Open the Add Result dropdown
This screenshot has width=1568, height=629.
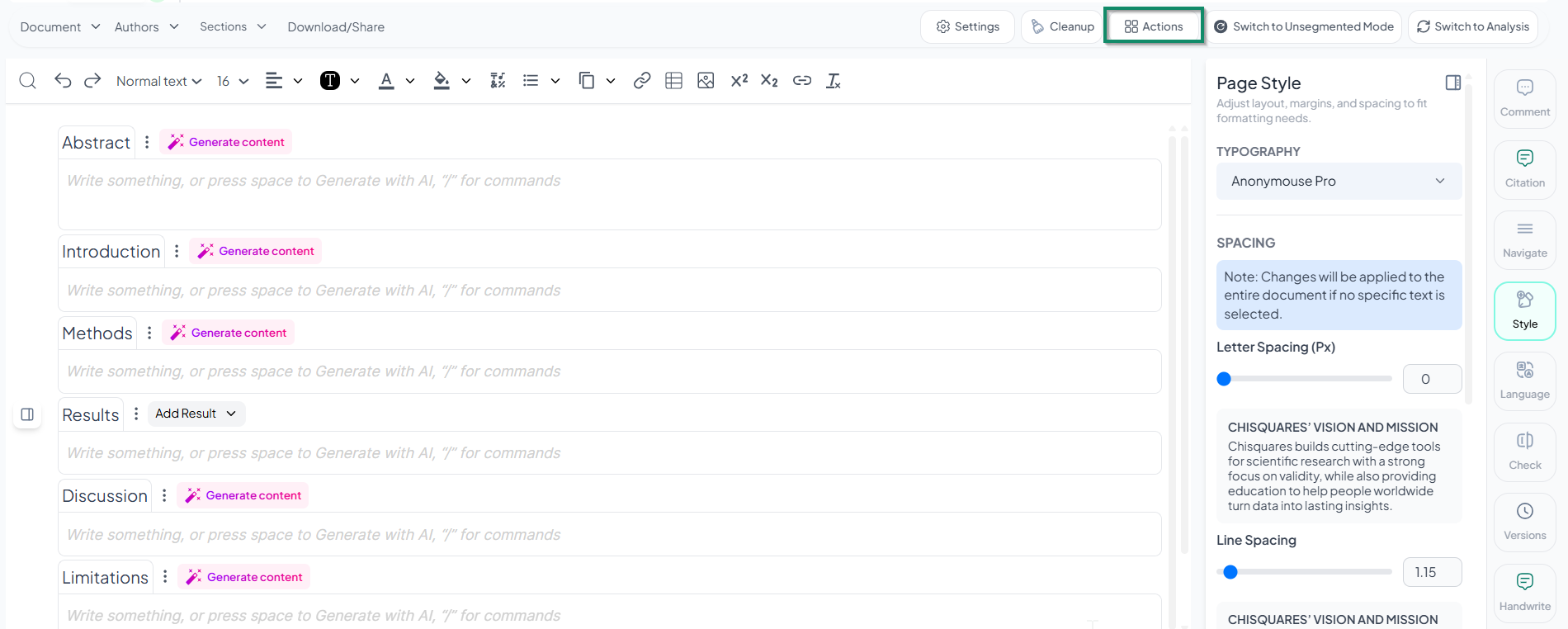(x=196, y=414)
